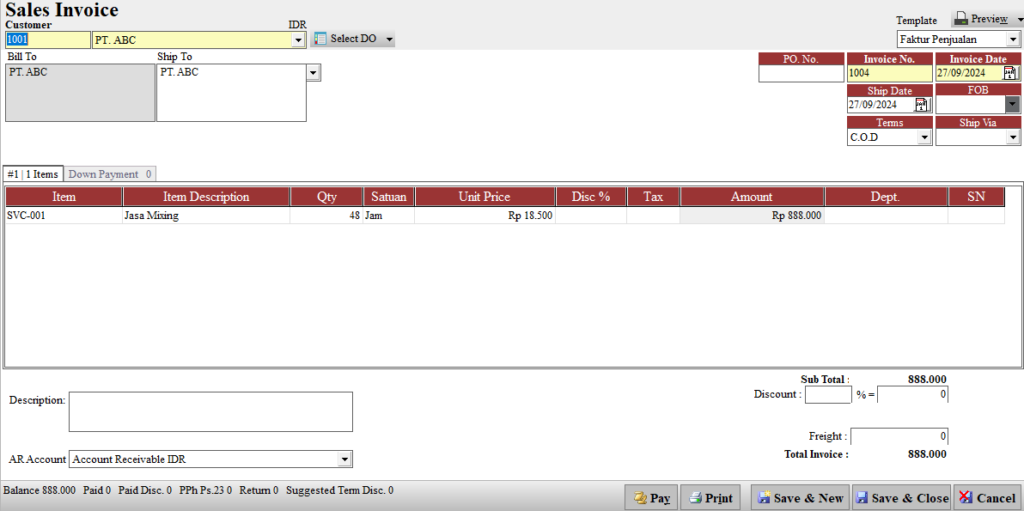Click the Suggested Term Disc. 0 status entry

pyautogui.click(x=340, y=490)
